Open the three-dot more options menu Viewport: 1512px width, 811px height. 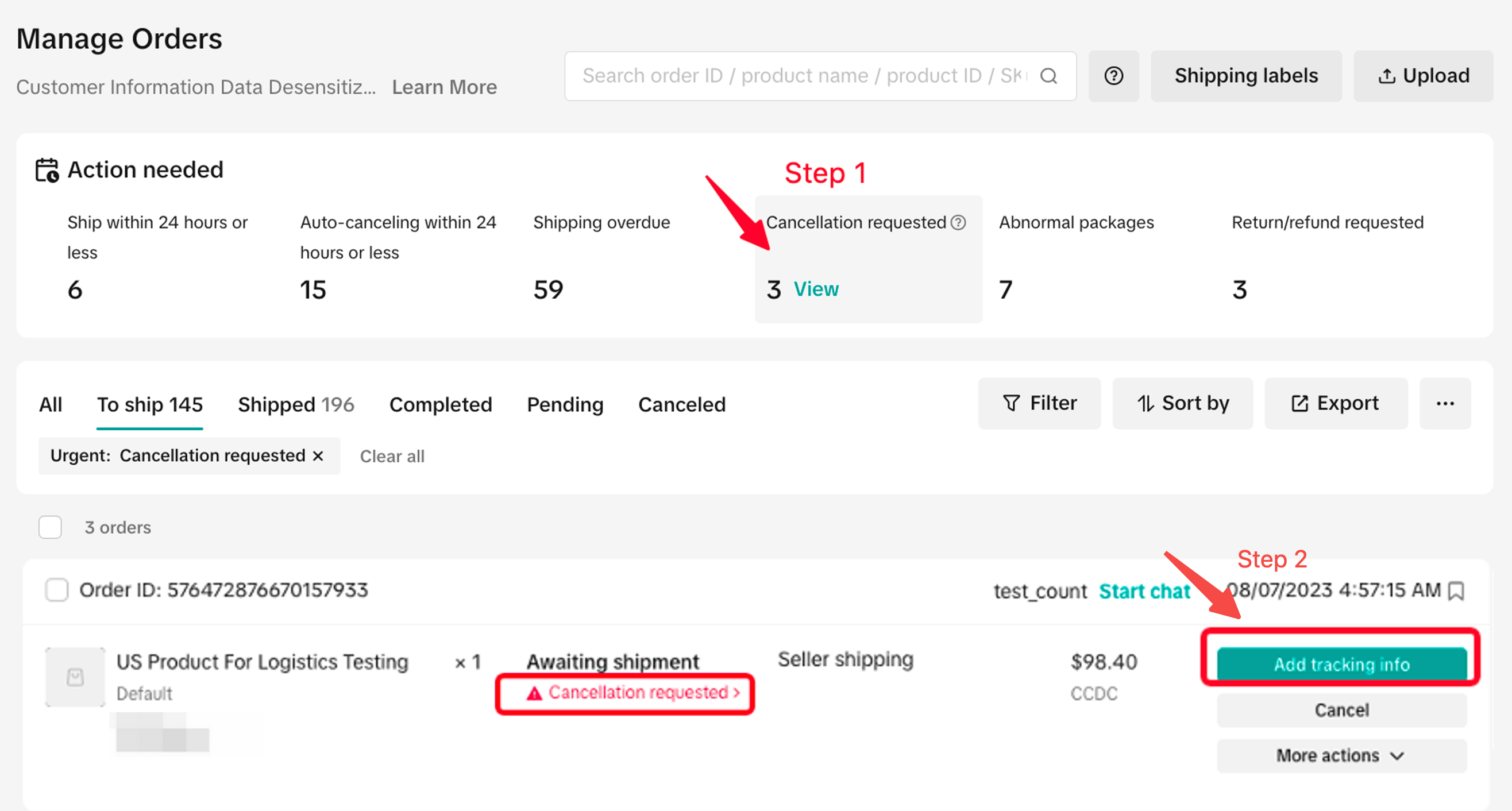click(x=1444, y=404)
